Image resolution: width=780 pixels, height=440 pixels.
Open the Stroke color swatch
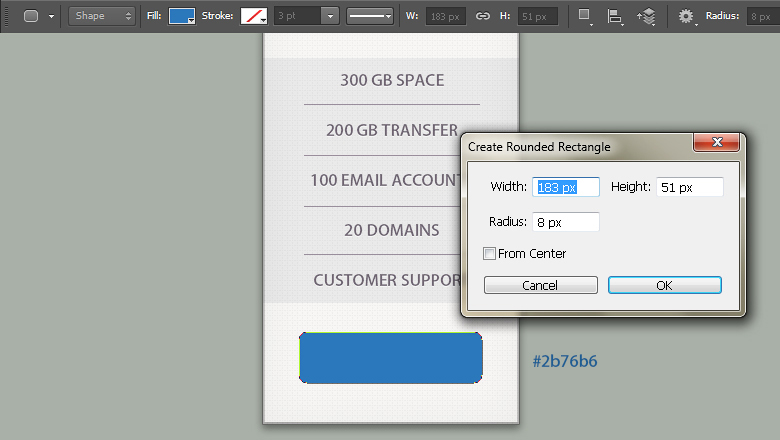click(254, 16)
